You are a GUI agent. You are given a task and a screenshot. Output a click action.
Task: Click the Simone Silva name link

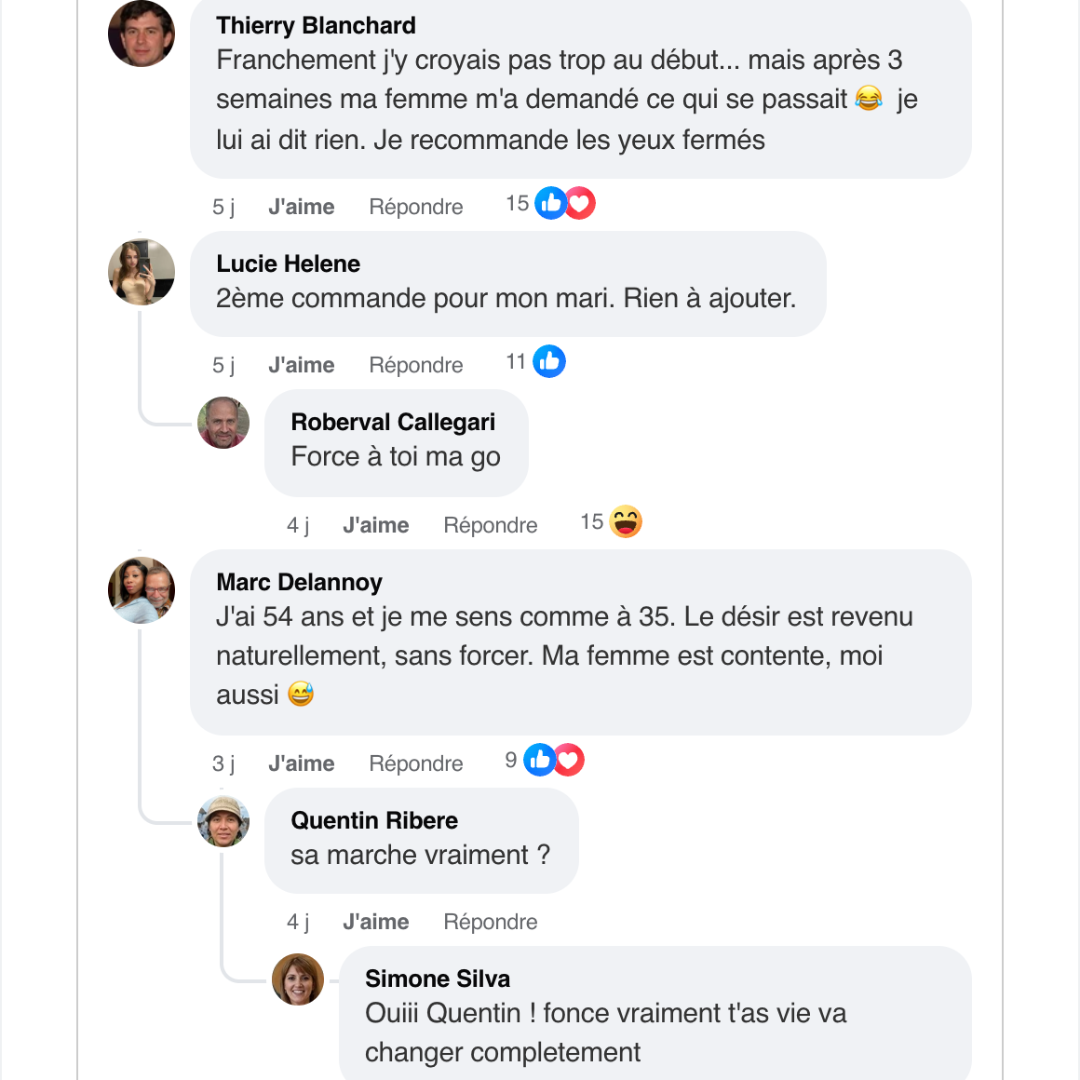[437, 979]
